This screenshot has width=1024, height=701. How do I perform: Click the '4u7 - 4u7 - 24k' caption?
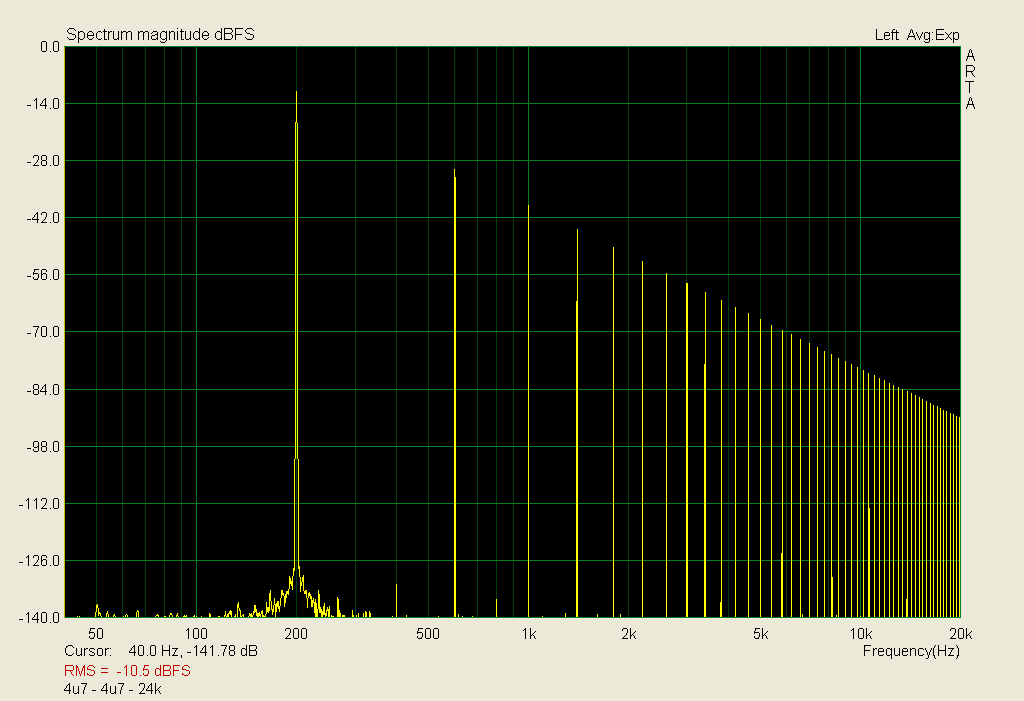point(112,689)
